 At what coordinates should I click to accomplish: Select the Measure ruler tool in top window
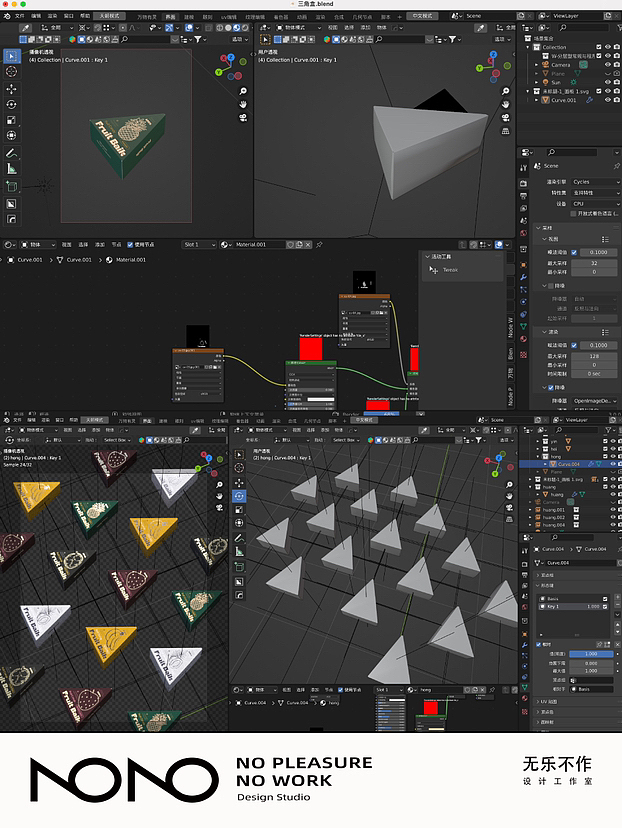pyautogui.click(x=12, y=169)
